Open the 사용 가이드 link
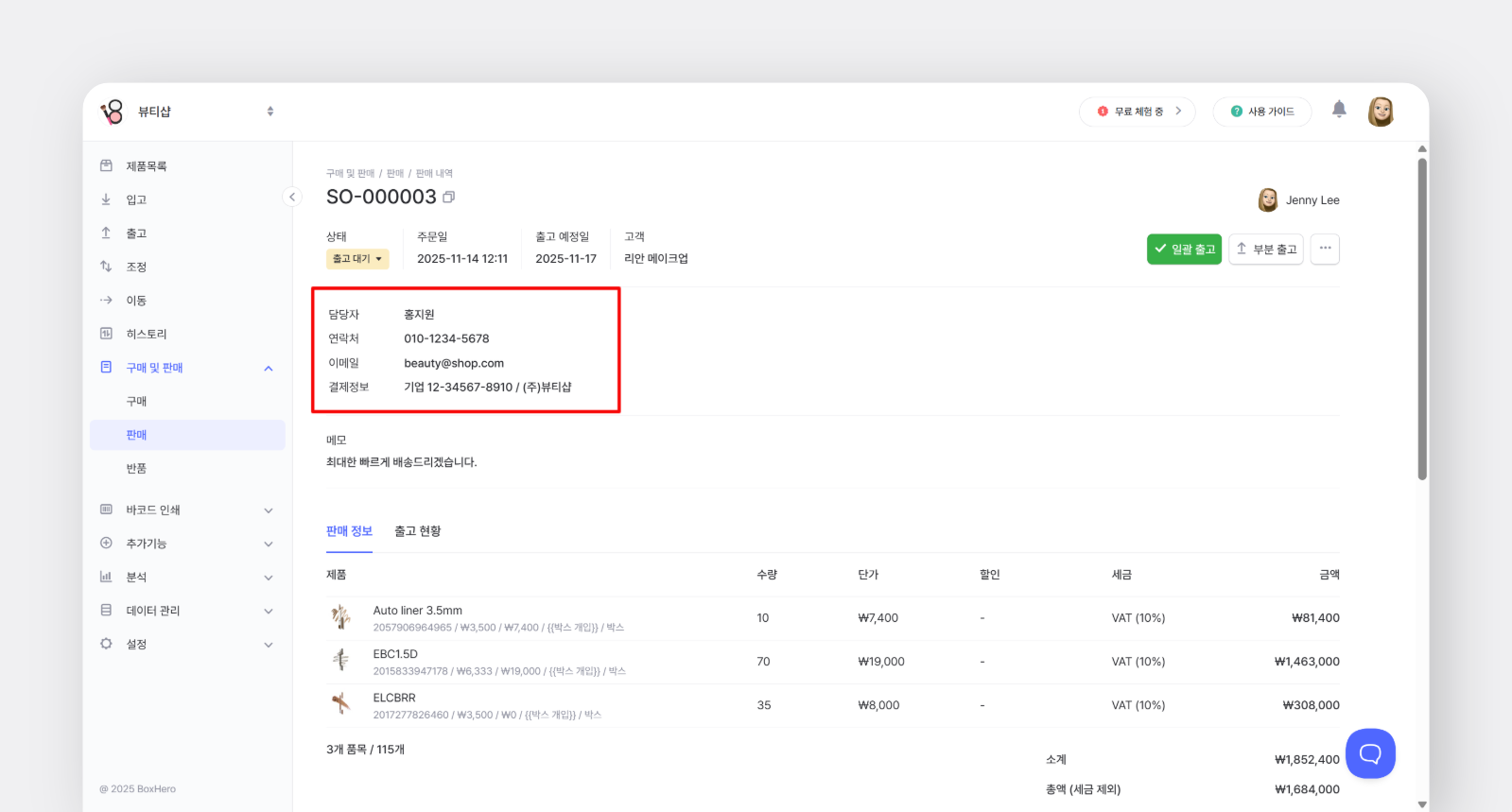Image resolution: width=1512 pixels, height=812 pixels. [1261, 112]
